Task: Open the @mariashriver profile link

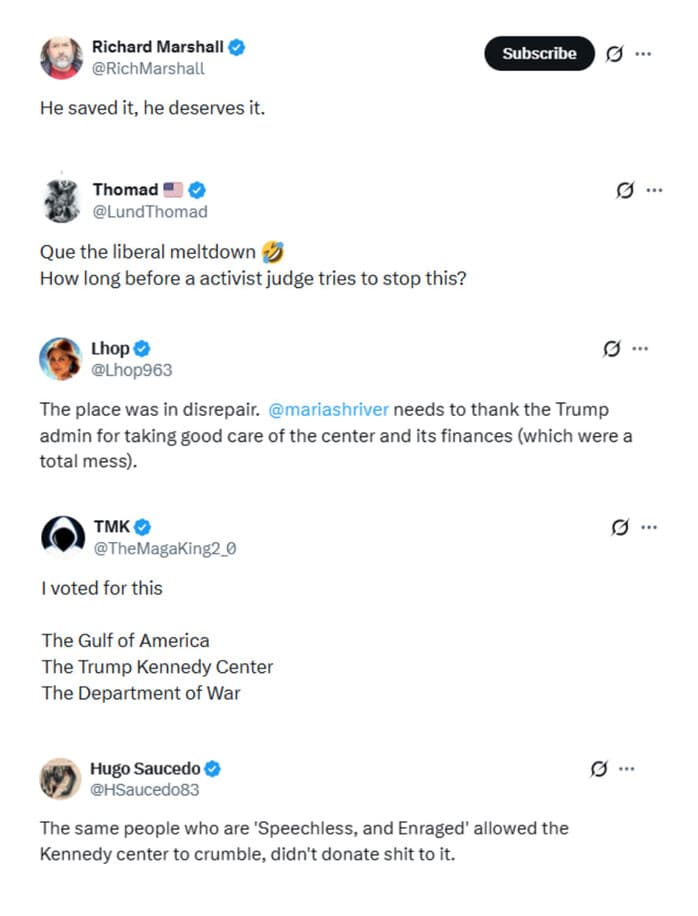Action: click(x=328, y=409)
